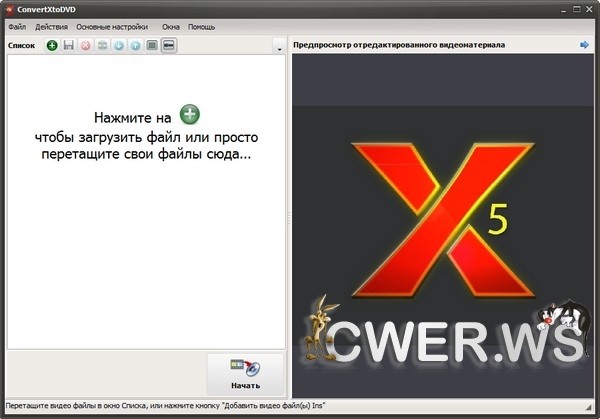
Task: Toggle the disc size bar icon
Action: pos(169,46)
